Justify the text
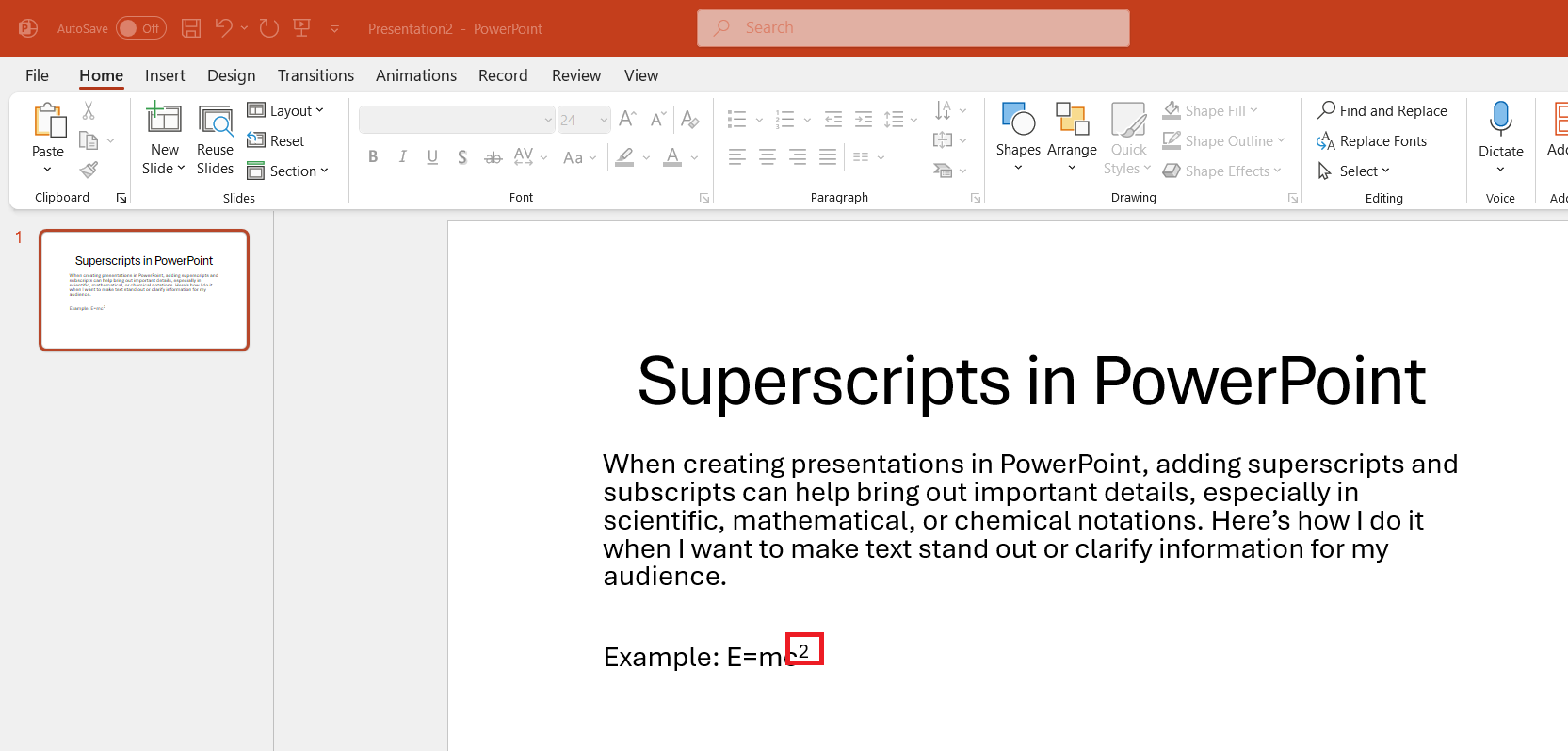 tap(828, 157)
